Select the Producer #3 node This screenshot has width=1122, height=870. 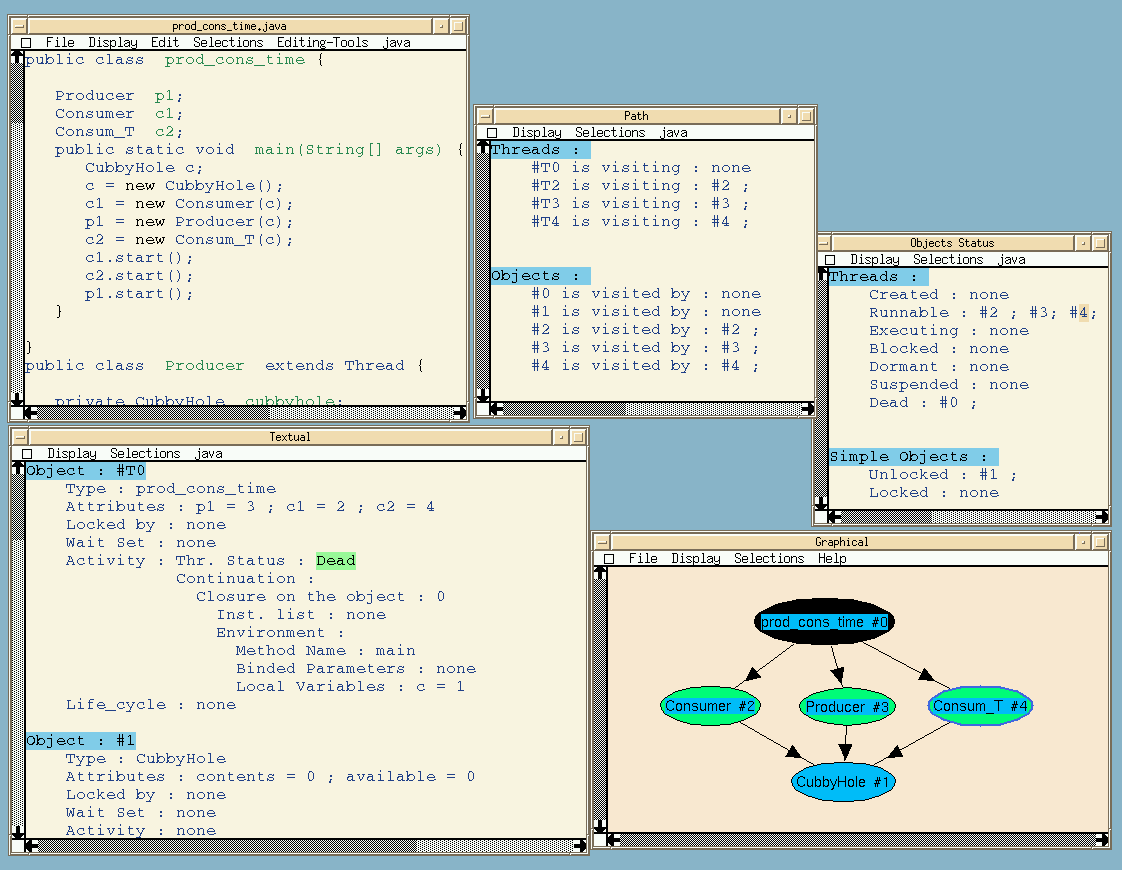tap(847, 707)
